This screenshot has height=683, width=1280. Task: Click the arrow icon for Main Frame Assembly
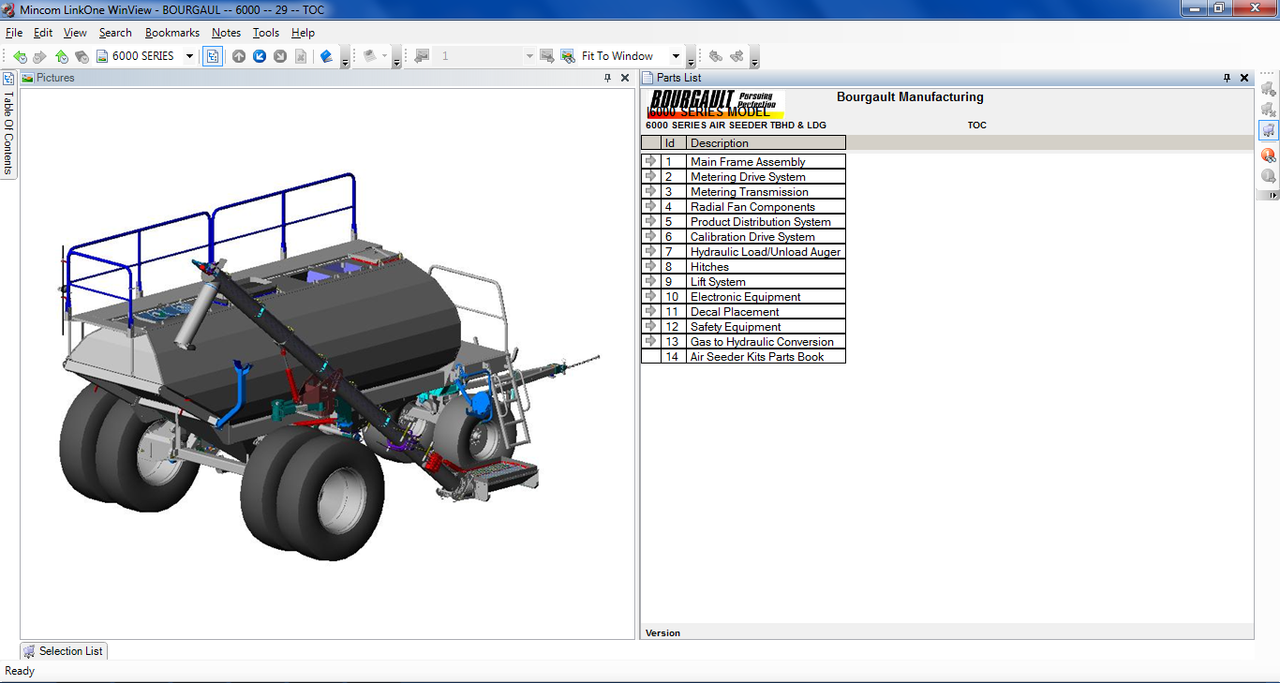click(x=651, y=161)
